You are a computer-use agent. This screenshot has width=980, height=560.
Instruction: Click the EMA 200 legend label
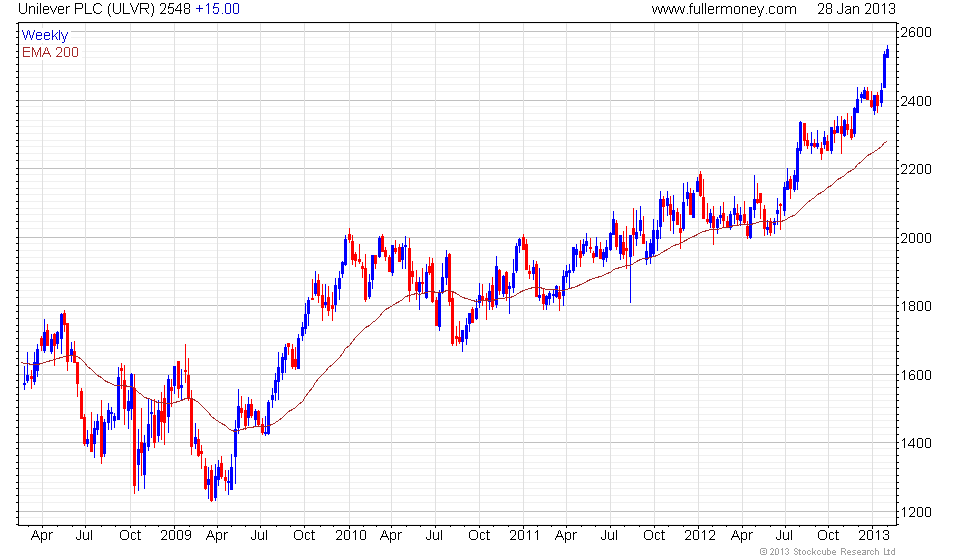click(51, 52)
